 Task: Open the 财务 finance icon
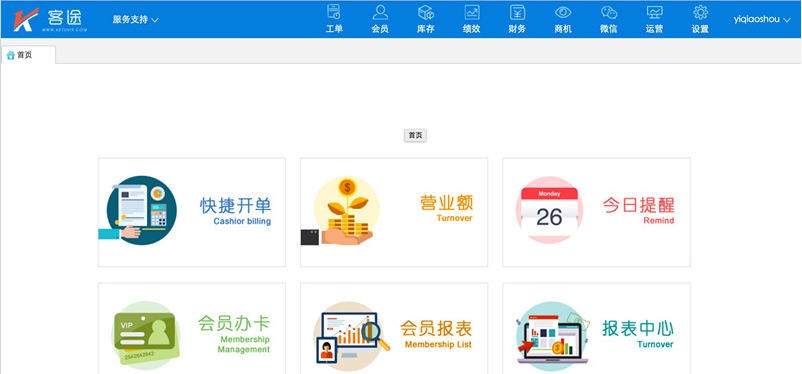coord(517,12)
